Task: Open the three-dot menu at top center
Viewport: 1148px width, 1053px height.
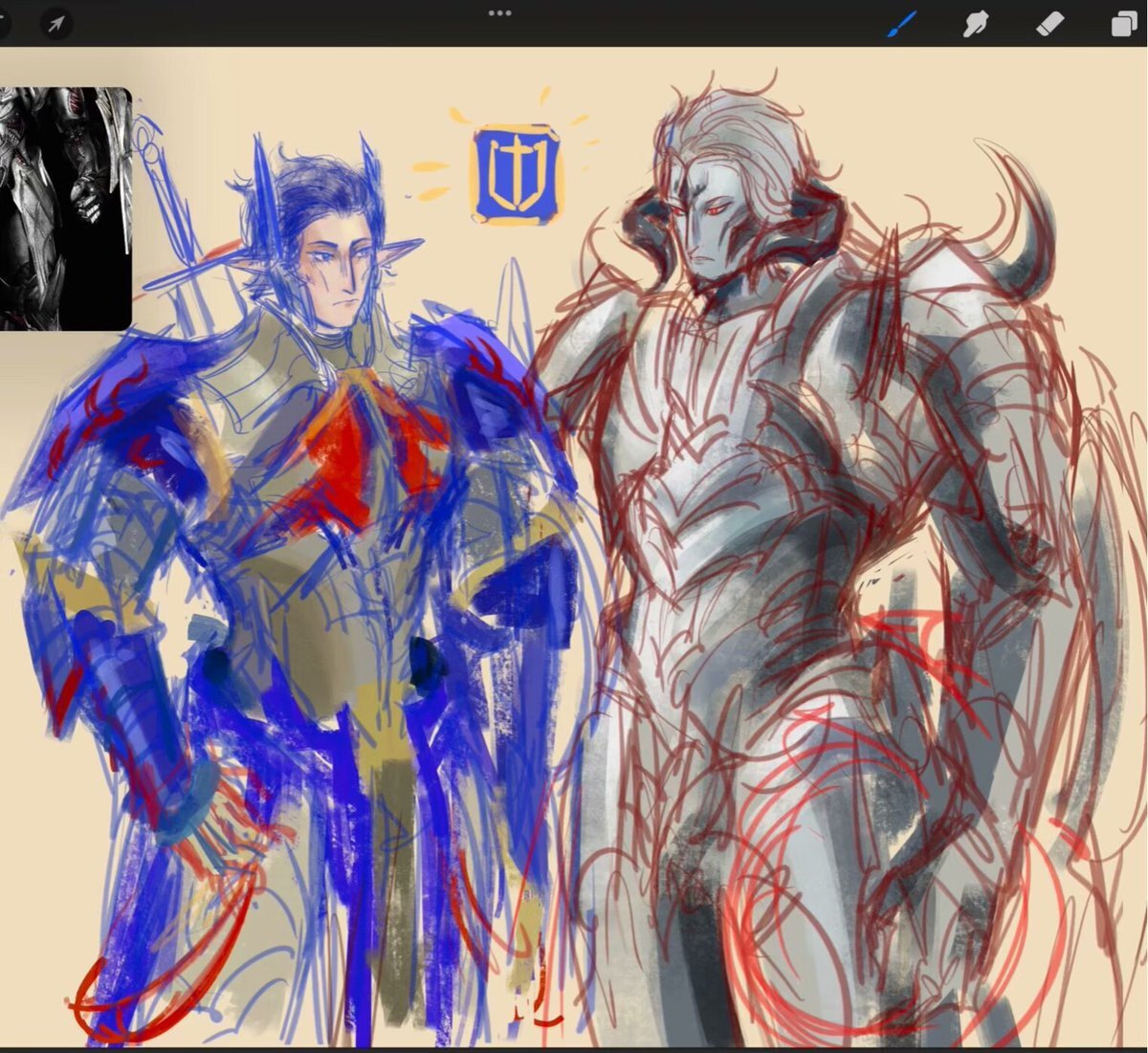Action: click(499, 13)
